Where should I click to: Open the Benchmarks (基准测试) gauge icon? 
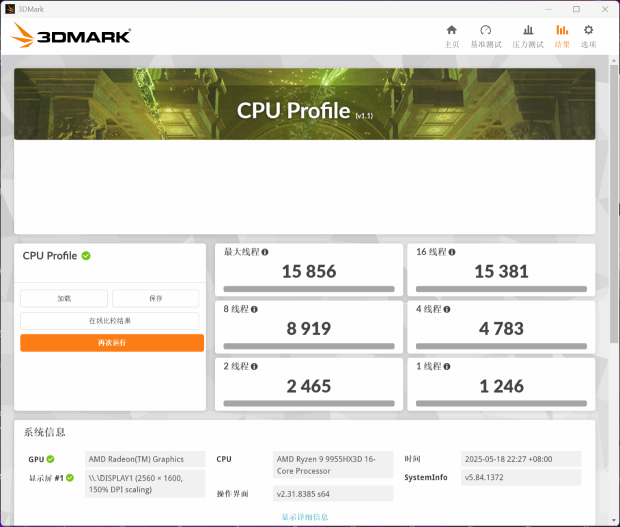486,30
